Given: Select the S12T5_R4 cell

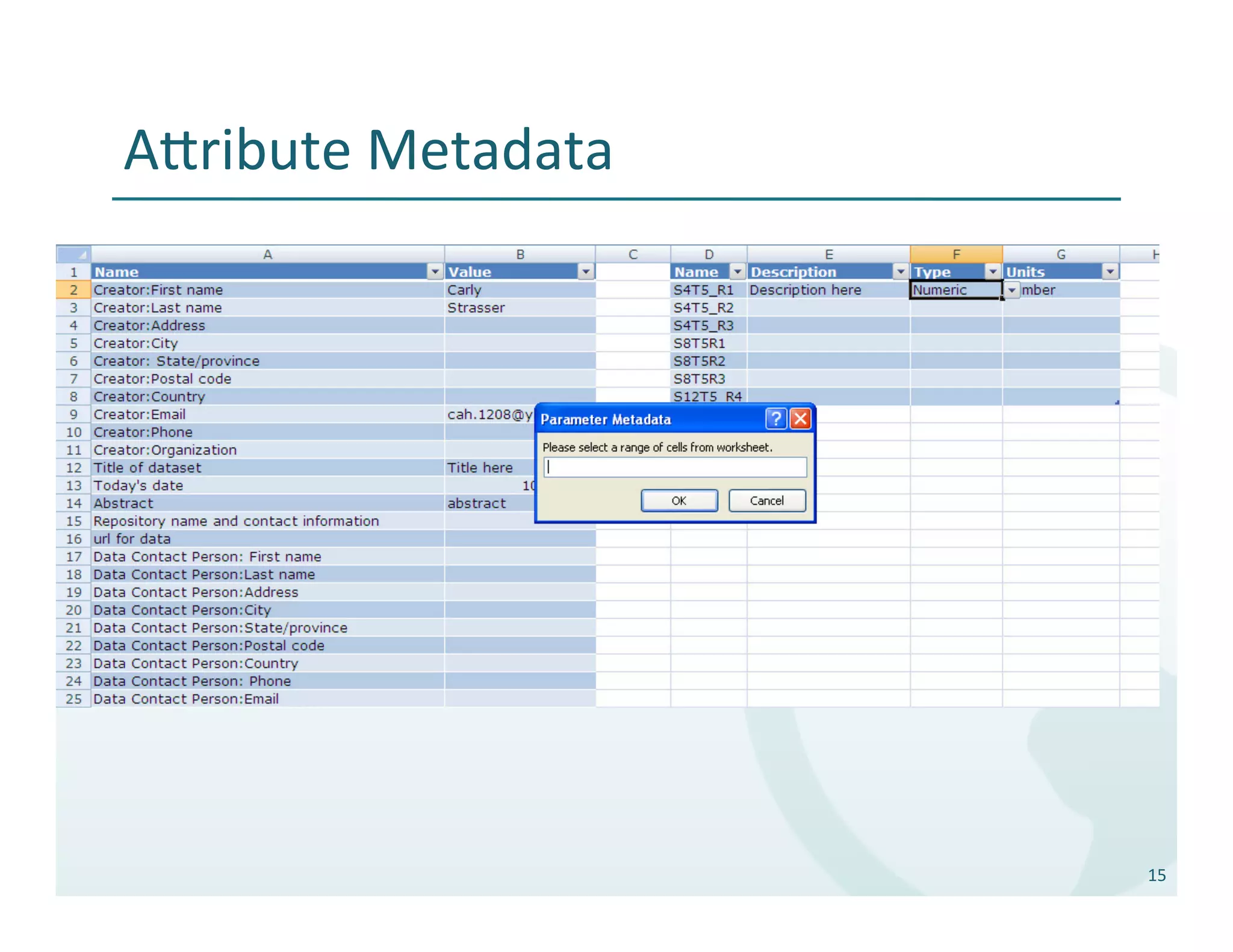Looking at the screenshot, I should pos(709,396).
